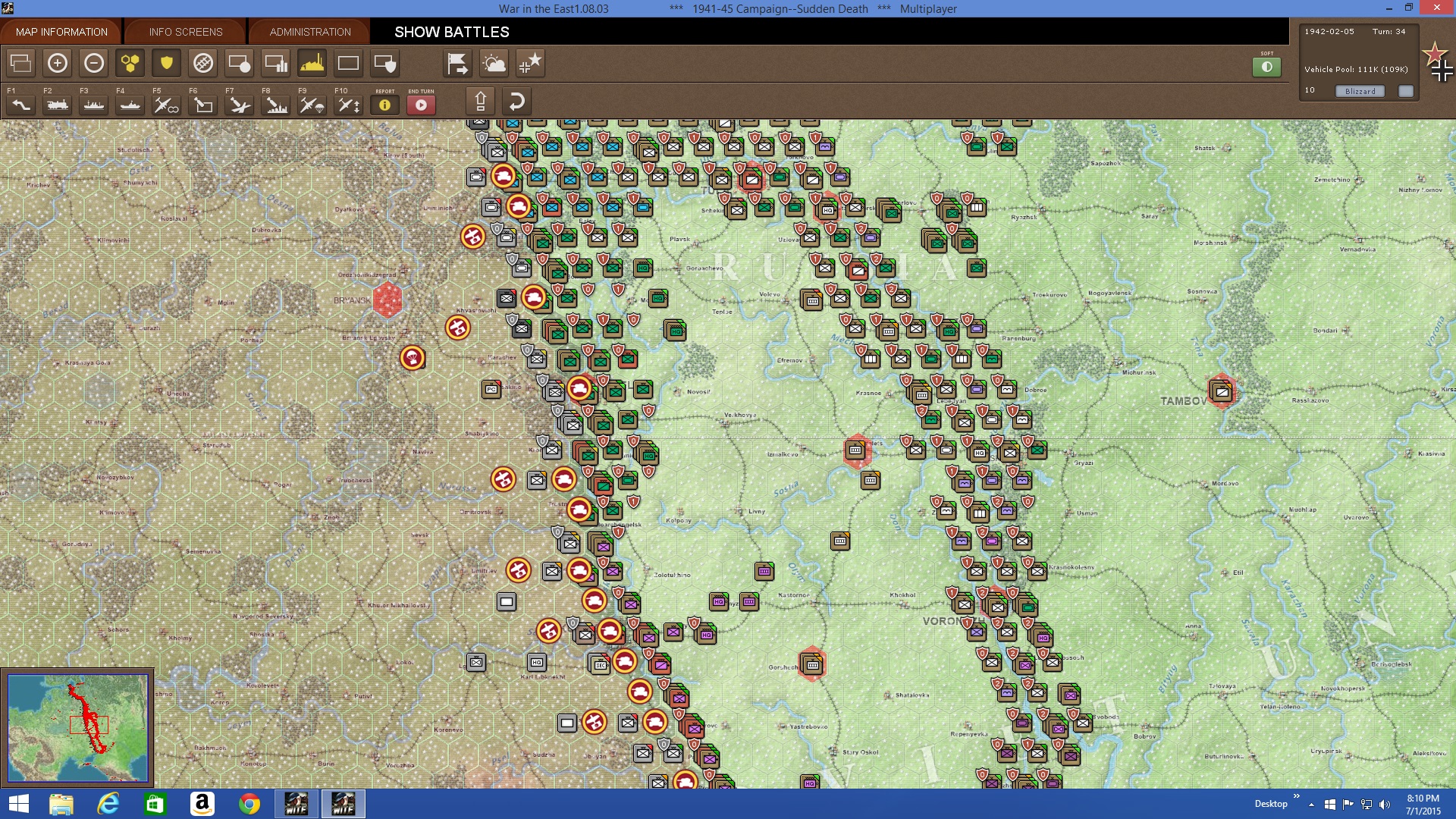Screen dimensions: 1456x819
Task: Toggle the green SOFT factor button
Action: point(1266,67)
